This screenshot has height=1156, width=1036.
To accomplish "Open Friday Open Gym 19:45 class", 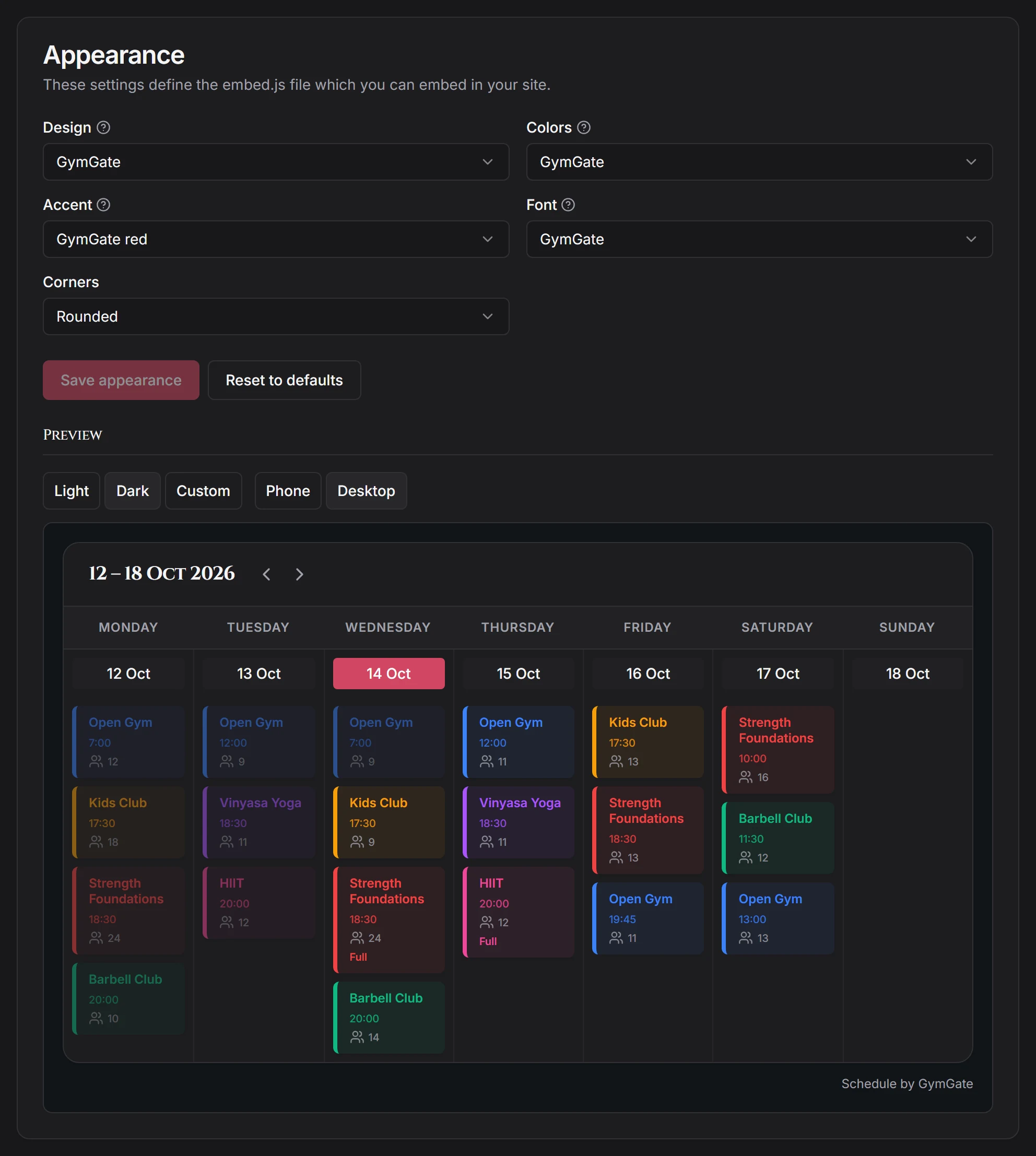I will tap(648, 918).
